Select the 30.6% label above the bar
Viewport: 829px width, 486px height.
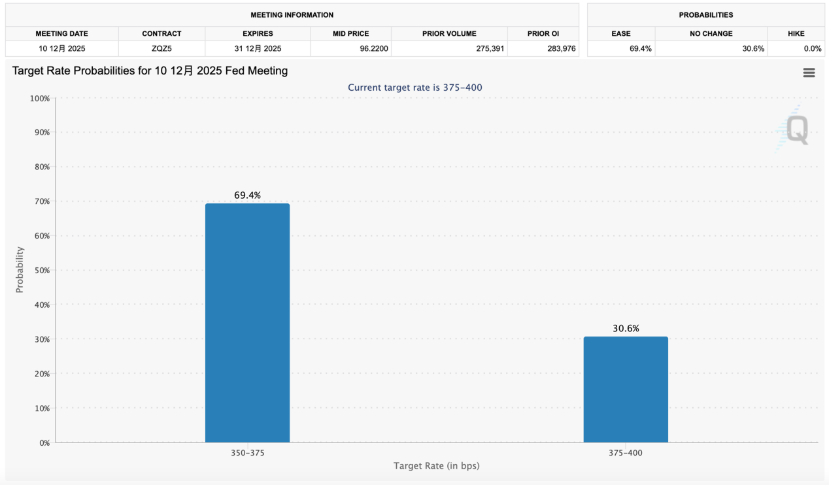(625, 329)
